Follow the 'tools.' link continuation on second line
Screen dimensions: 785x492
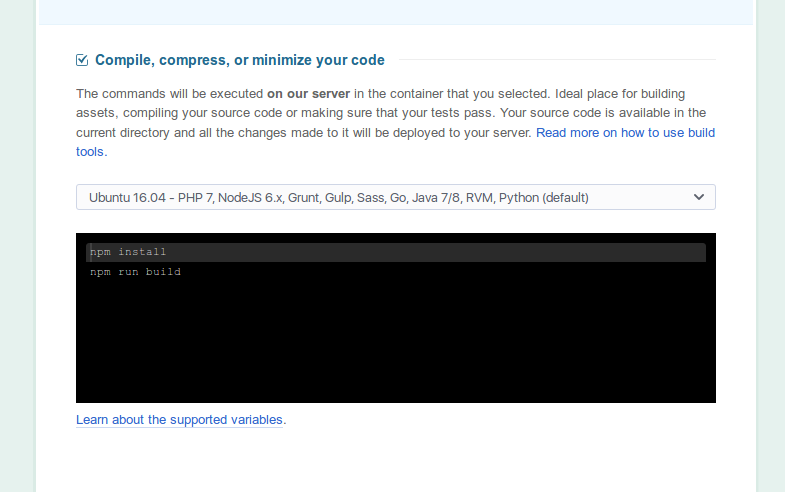pyautogui.click(x=91, y=152)
